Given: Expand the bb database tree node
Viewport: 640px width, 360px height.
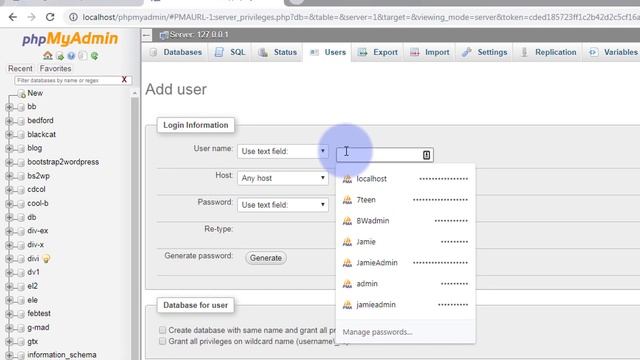Looking at the screenshot, I should tap(9, 107).
